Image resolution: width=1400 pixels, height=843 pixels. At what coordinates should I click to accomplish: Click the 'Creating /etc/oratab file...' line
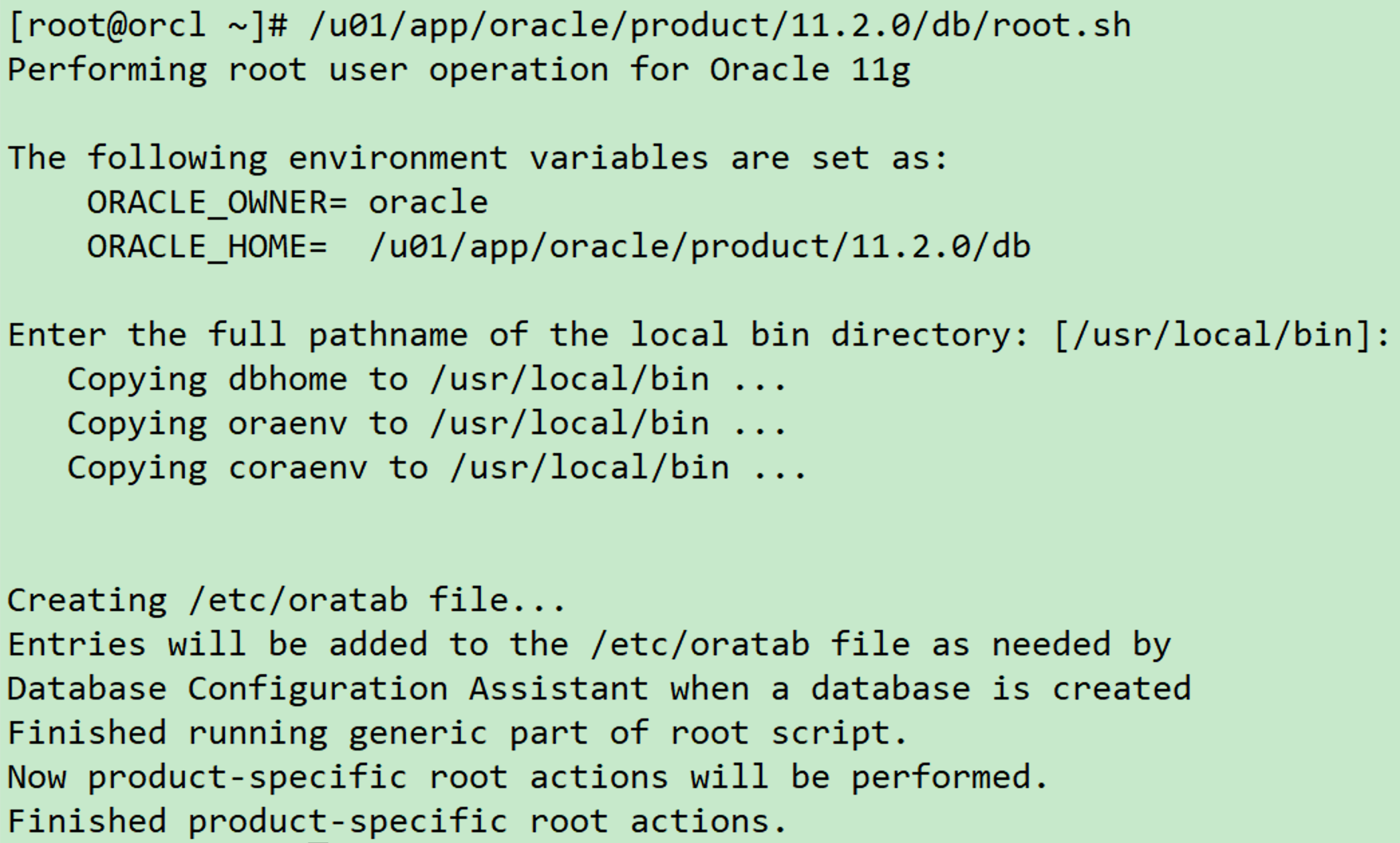(287, 600)
